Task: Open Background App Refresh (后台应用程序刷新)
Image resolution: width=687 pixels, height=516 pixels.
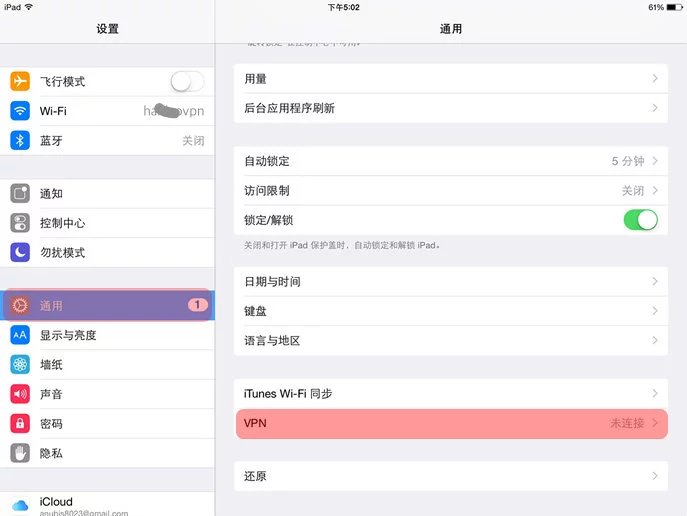Action: coord(450,108)
